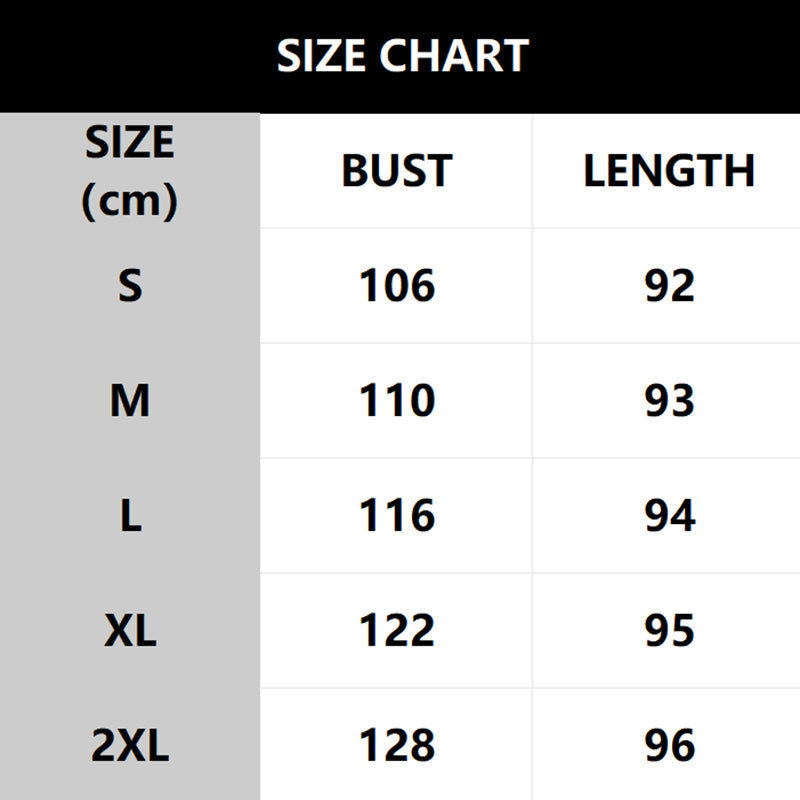Select bust value 106
Image resolution: width=800 pixels, height=800 pixels.
(397, 287)
